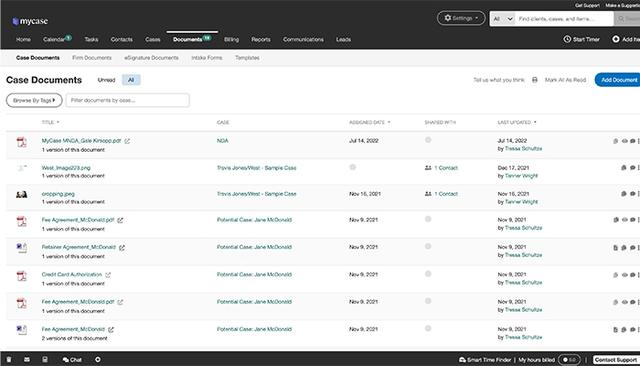Open the Filter documents by case box
This screenshot has width=640, height=366.
[127, 100]
